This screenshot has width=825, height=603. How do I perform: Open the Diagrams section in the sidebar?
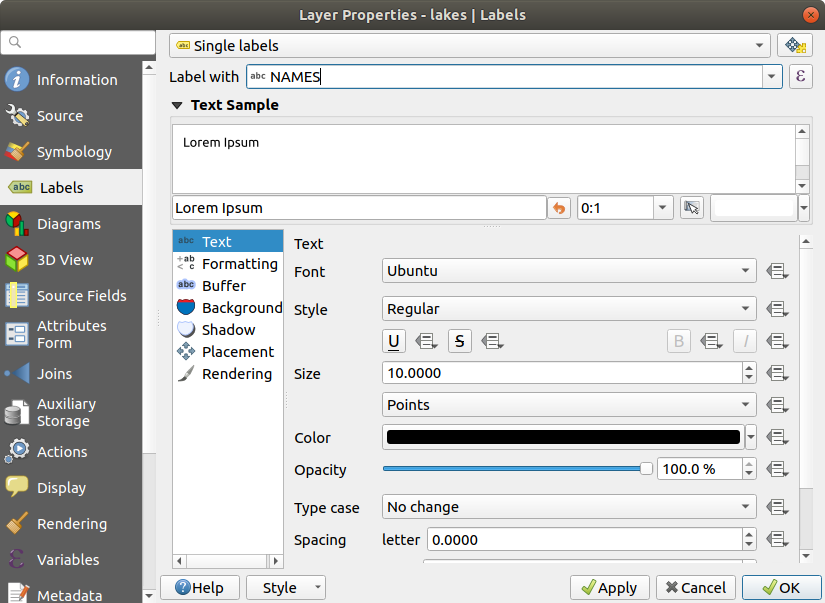pos(68,224)
